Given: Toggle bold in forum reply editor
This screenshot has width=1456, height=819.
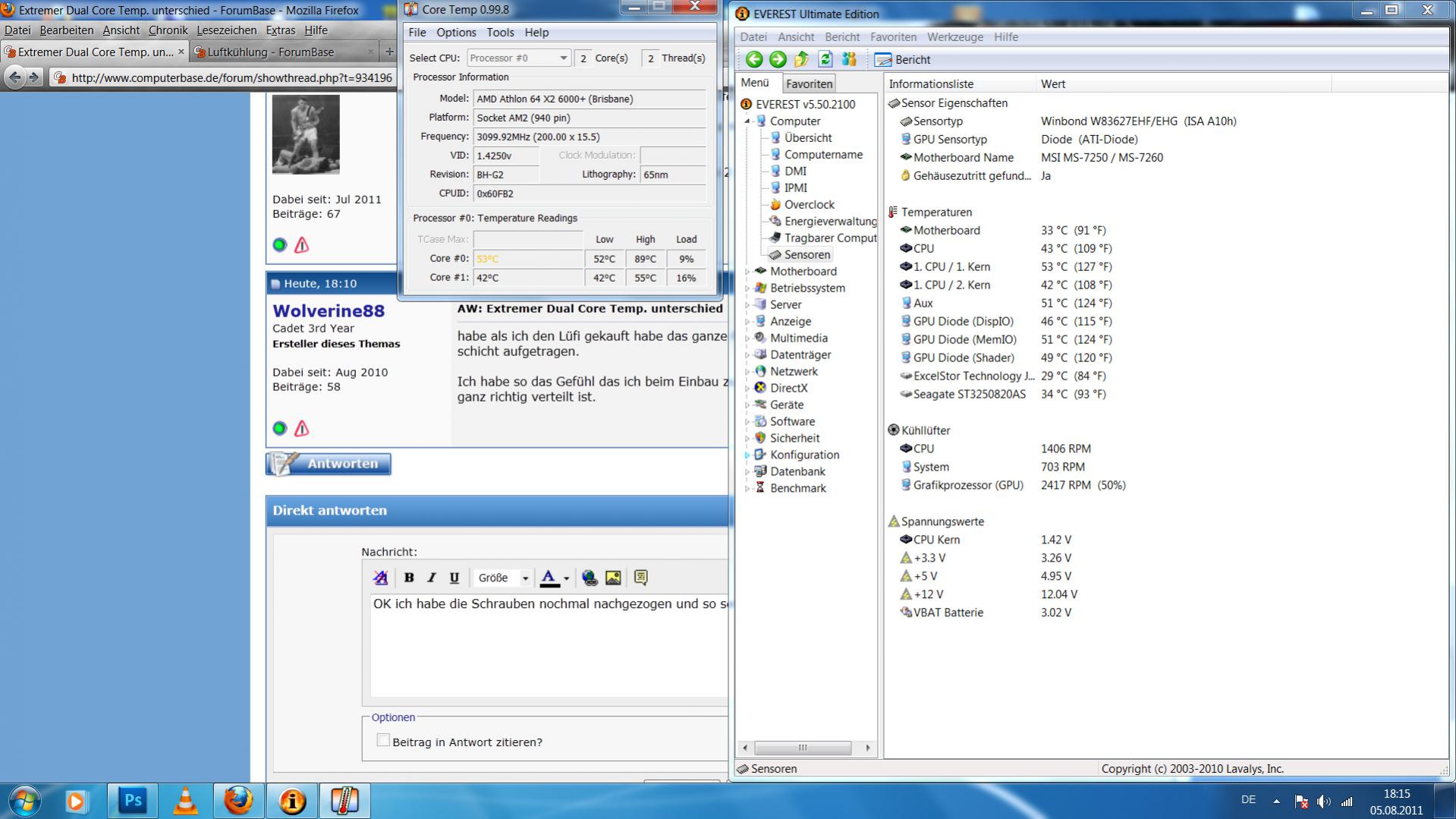Looking at the screenshot, I should click(x=409, y=578).
